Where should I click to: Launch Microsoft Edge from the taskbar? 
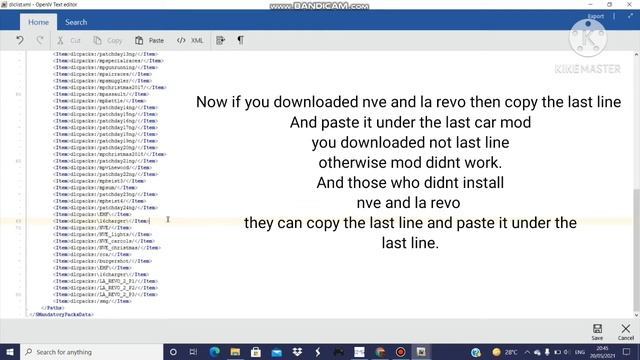pyautogui.click(x=214, y=352)
